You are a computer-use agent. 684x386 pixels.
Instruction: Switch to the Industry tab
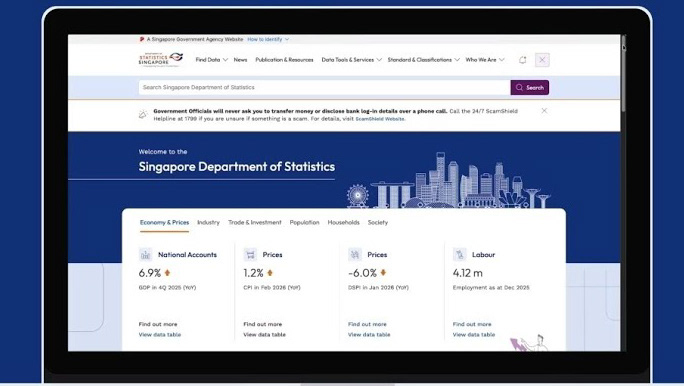pyautogui.click(x=208, y=222)
